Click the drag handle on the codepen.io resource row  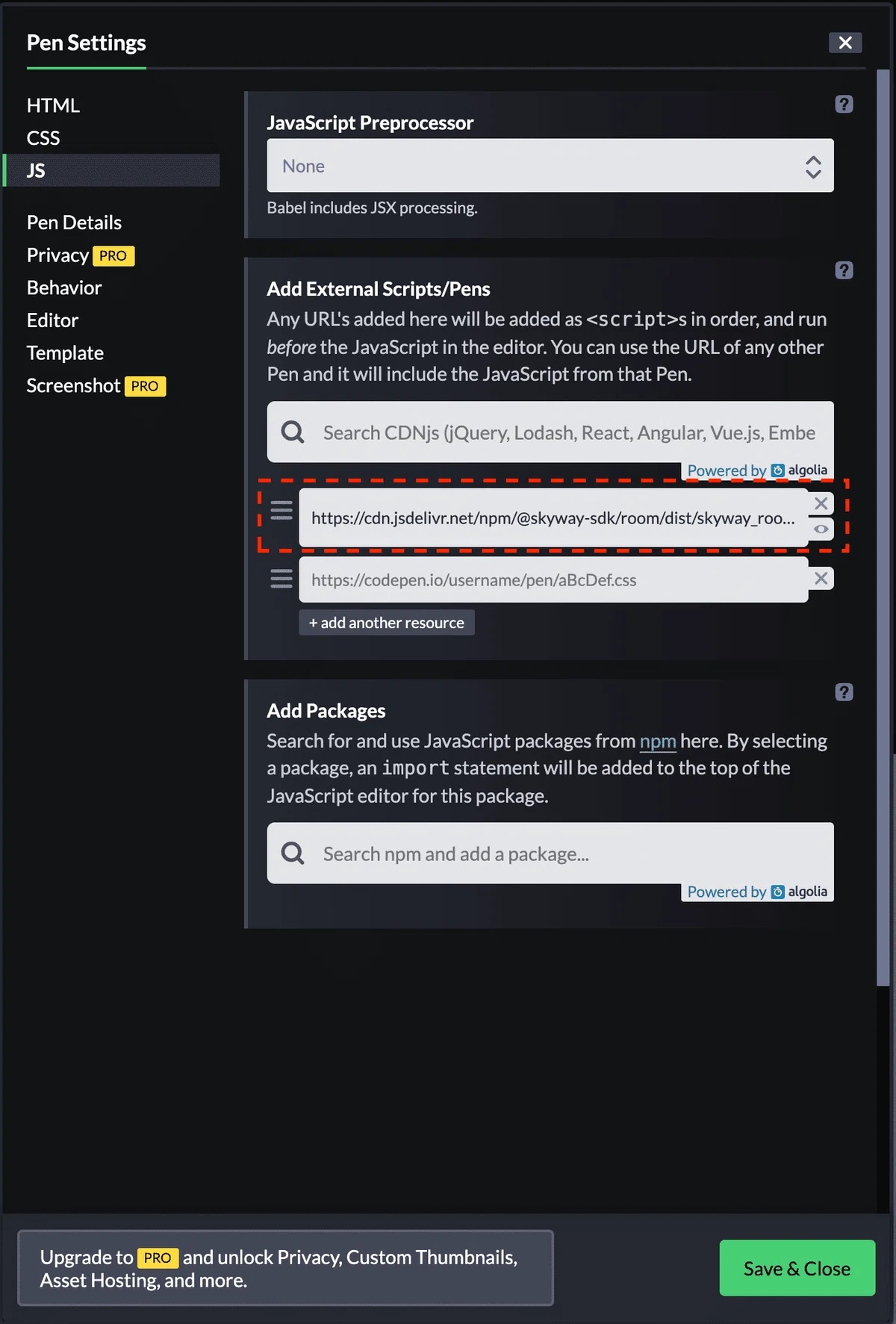point(281,578)
